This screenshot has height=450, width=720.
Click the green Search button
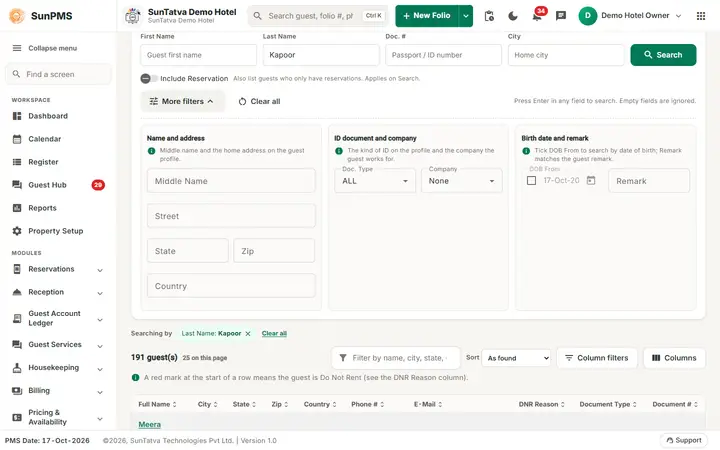pos(663,55)
